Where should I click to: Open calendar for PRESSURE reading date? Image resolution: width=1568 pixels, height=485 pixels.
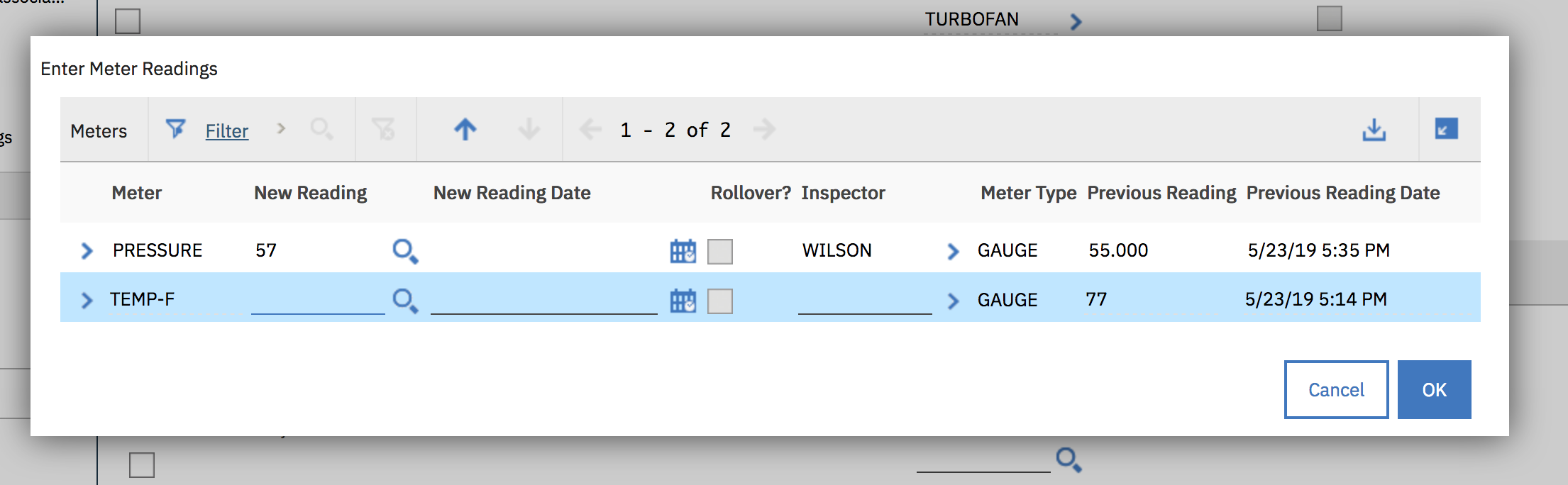[683, 251]
